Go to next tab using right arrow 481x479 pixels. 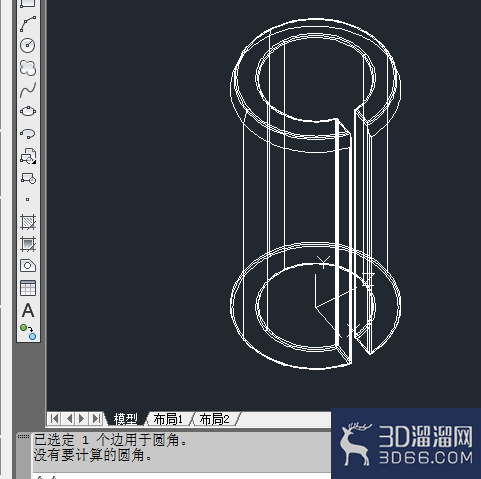coord(82,418)
